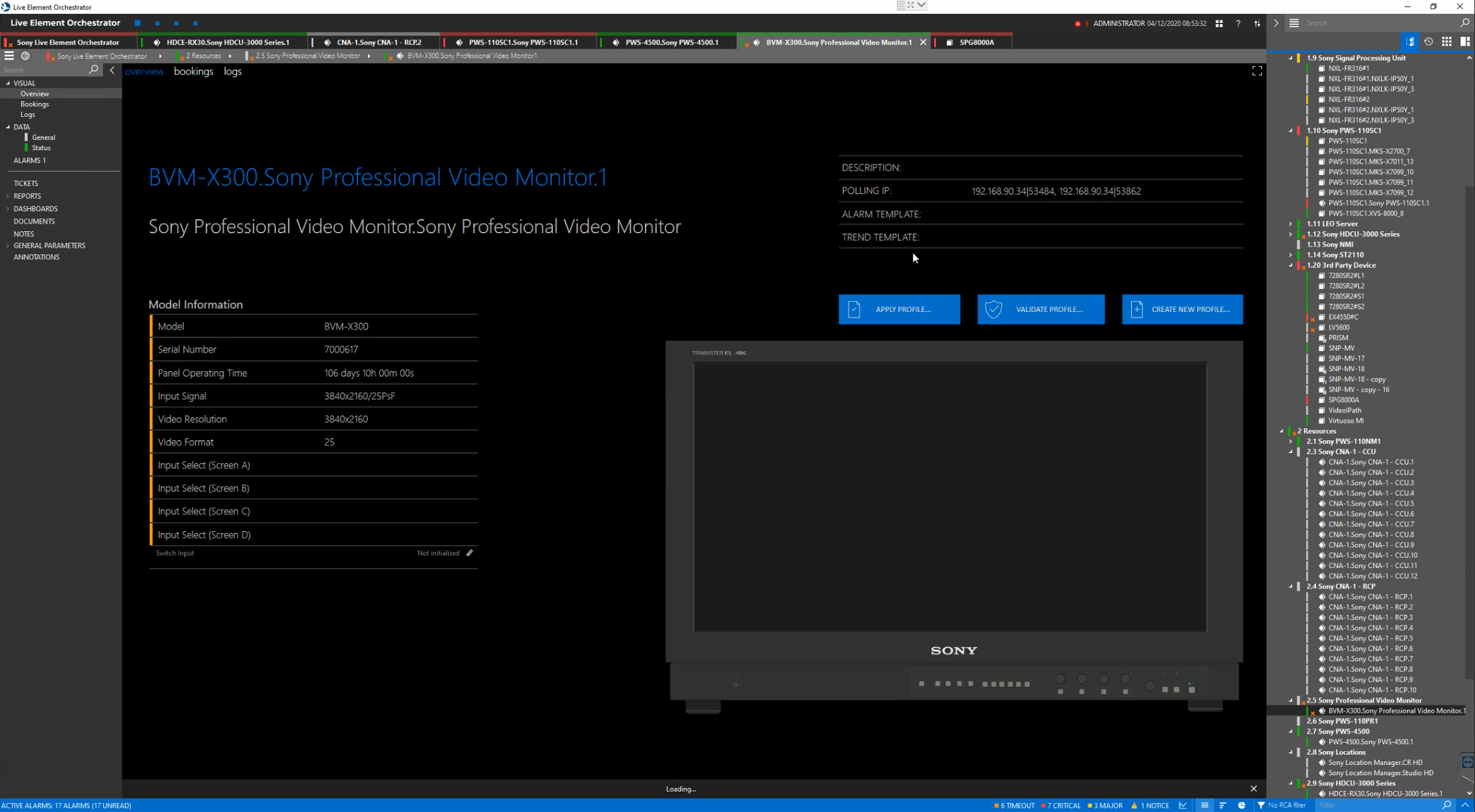Viewport: 1475px width, 812px height.
Task: Click the right panel Search field
Action: (1380, 23)
